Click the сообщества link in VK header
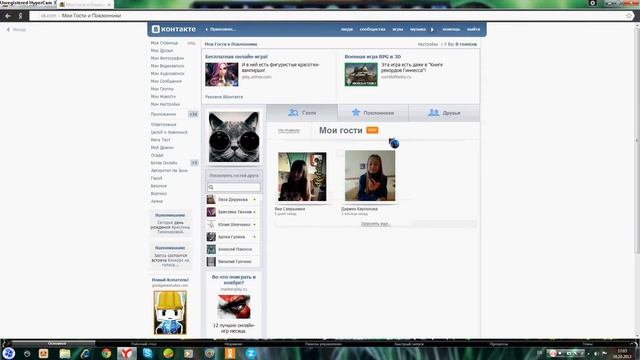 point(372,29)
